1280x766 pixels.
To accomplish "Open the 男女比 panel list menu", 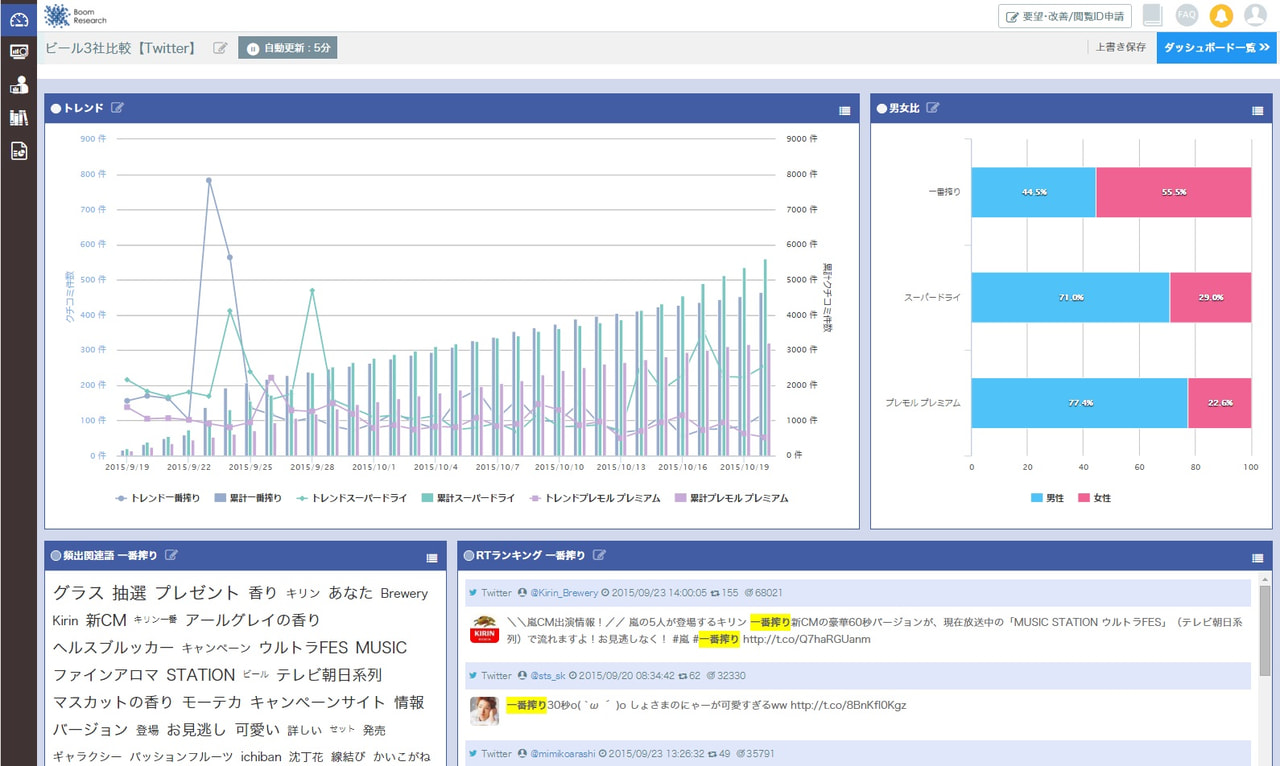I will tap(1258, 110).
